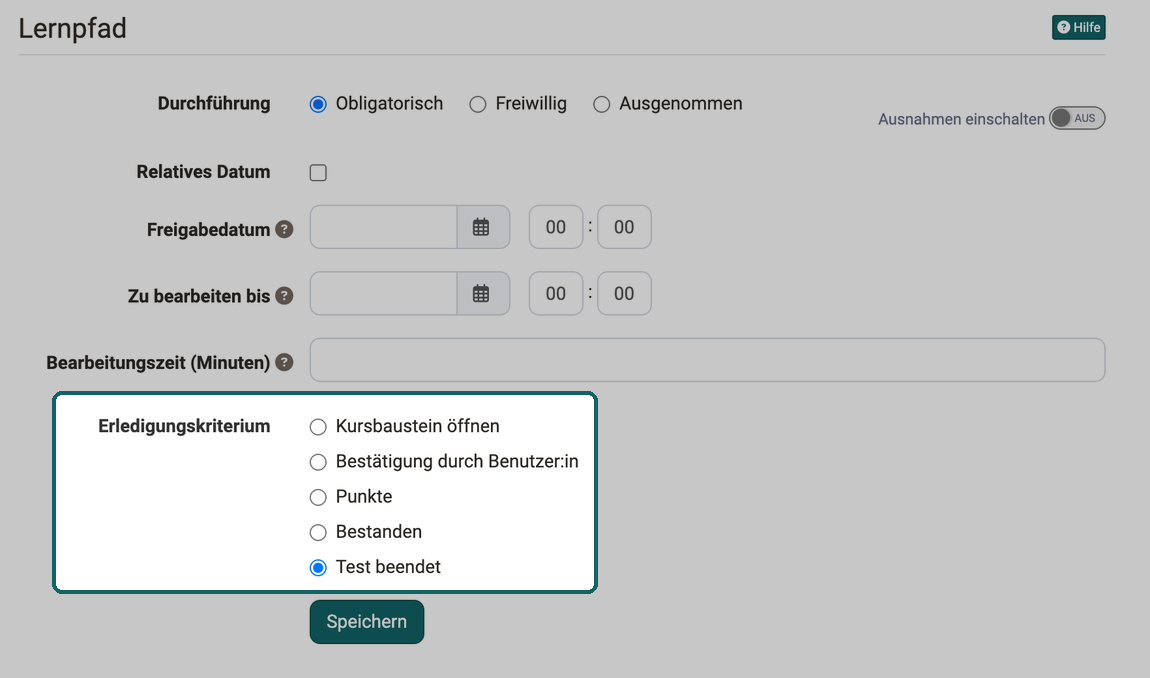
Task: Open the Hilfe button
Action: (x=1078, y=28)
